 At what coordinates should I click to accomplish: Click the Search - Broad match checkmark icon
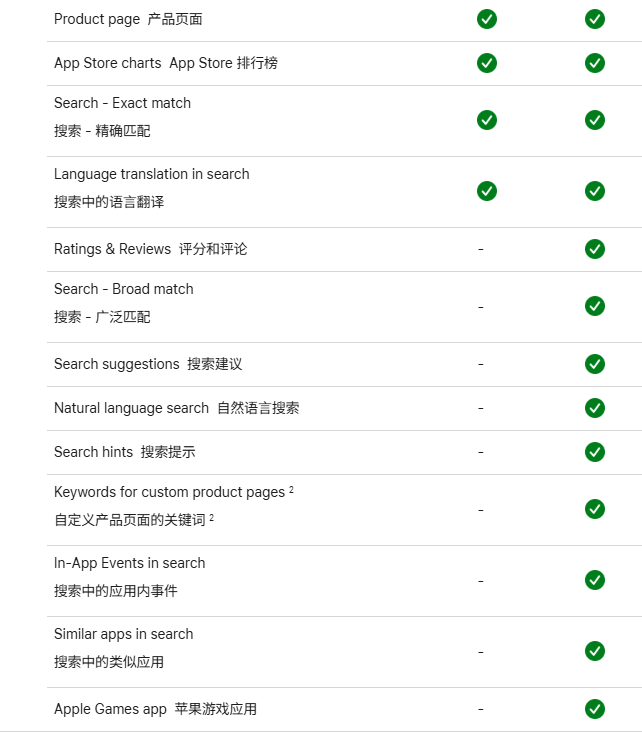point(595,306)
